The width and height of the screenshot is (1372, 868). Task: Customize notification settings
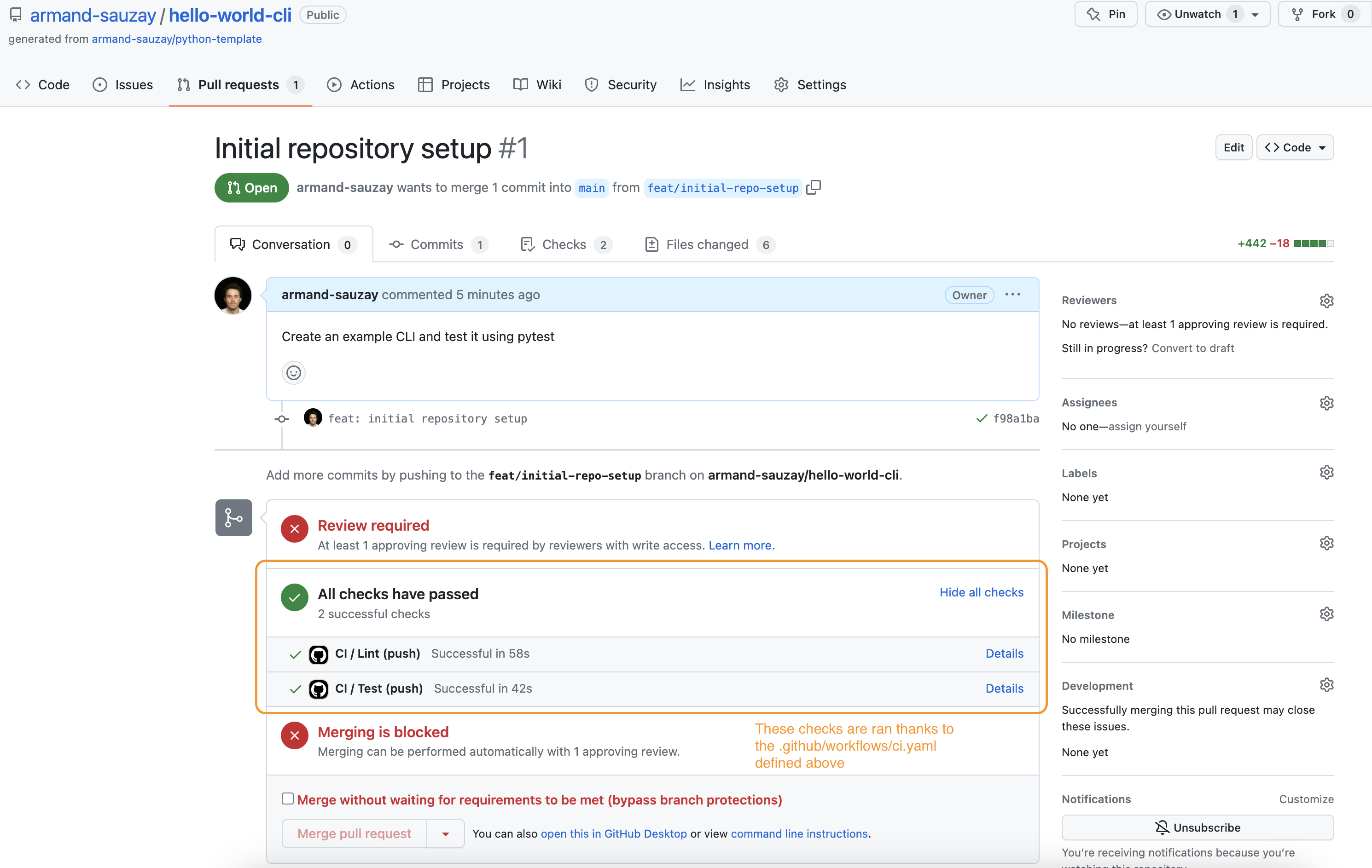point(1306,799)
